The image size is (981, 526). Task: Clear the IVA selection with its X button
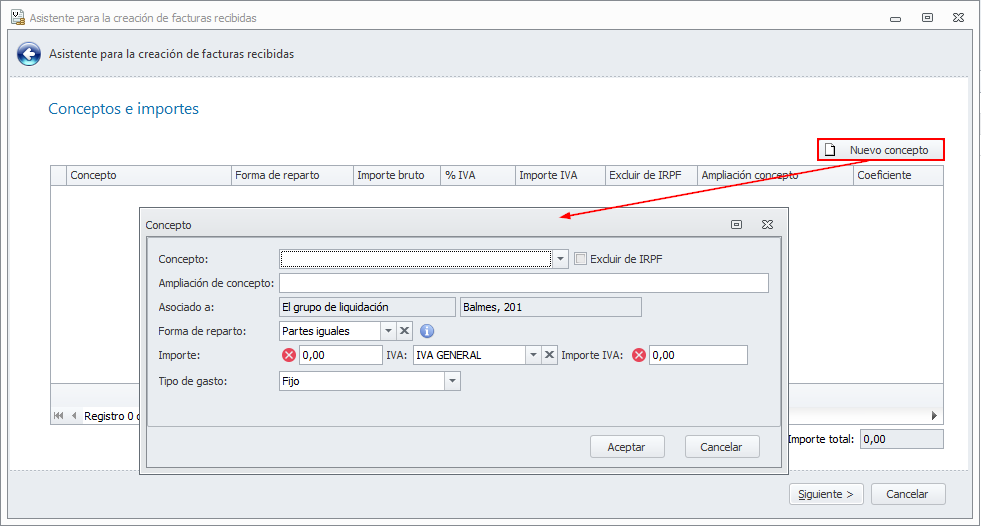tap(549, 355)
